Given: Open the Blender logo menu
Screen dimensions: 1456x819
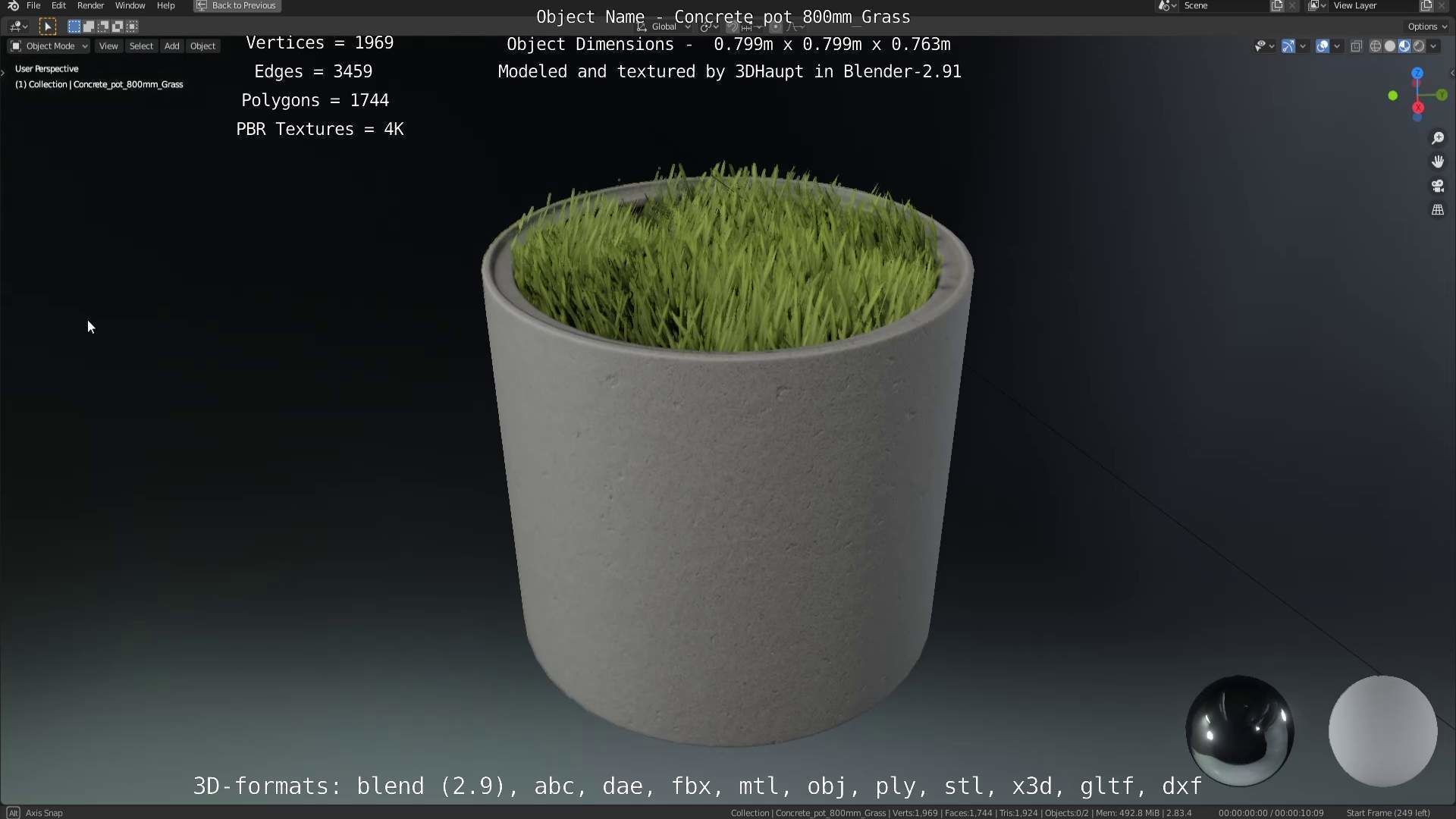Looking at the screenshot, I should click(13, 5).
